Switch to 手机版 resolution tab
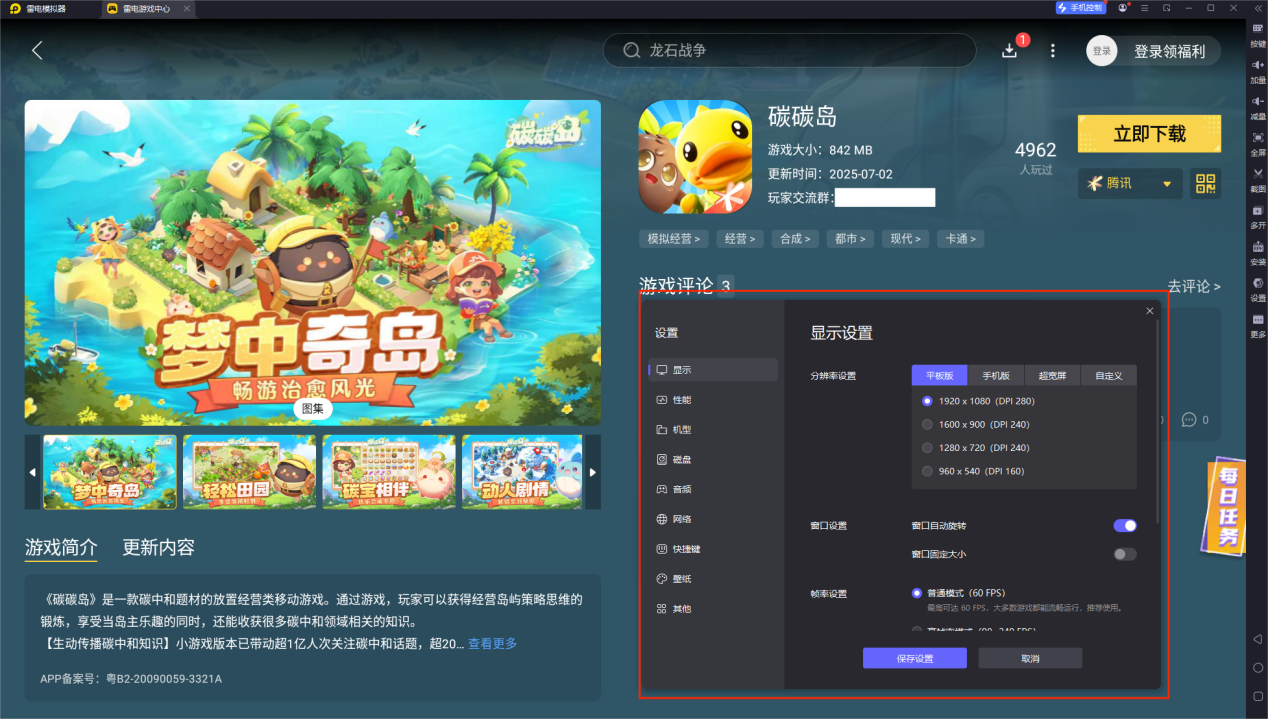 click(996, 376)
